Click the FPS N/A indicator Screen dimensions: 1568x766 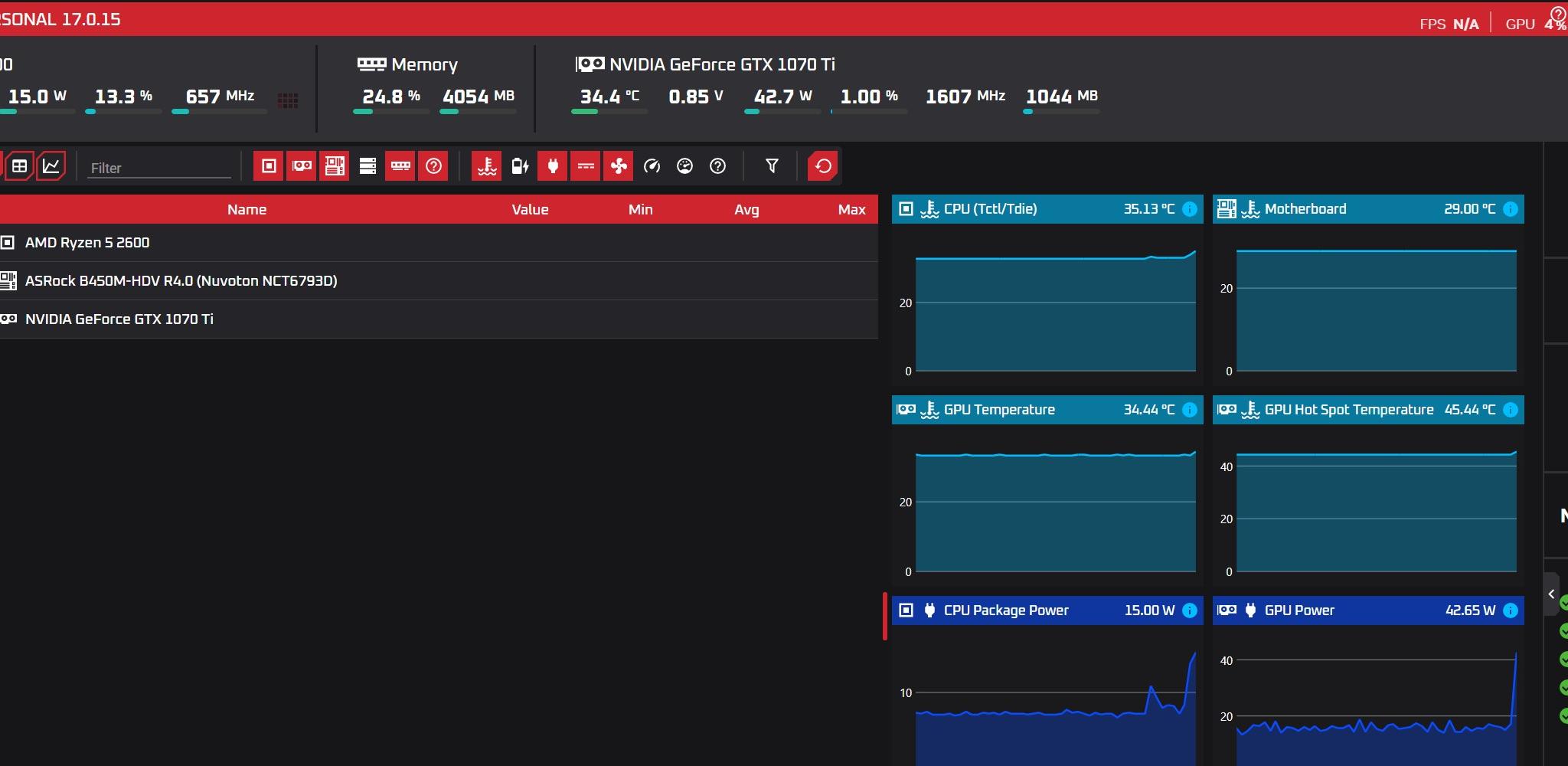(1449, 25)
